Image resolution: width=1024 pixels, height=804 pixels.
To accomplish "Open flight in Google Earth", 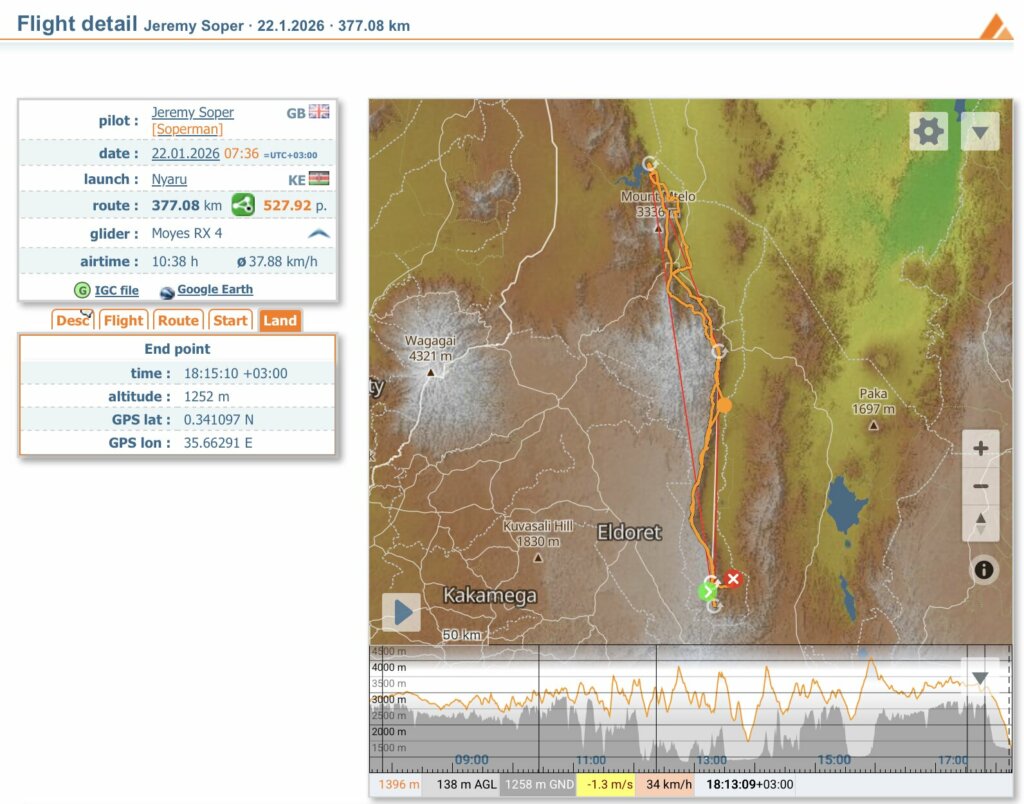I will coord(214,290).
